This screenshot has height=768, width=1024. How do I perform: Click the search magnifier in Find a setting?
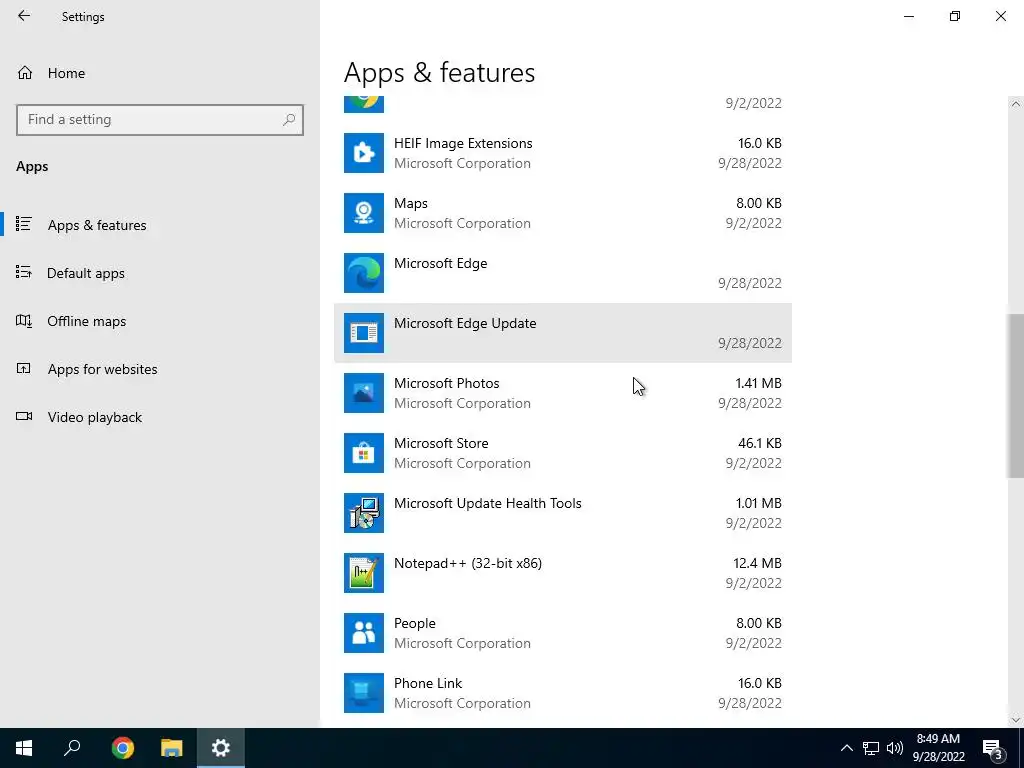pyautogui.click(x=289, y=120)
